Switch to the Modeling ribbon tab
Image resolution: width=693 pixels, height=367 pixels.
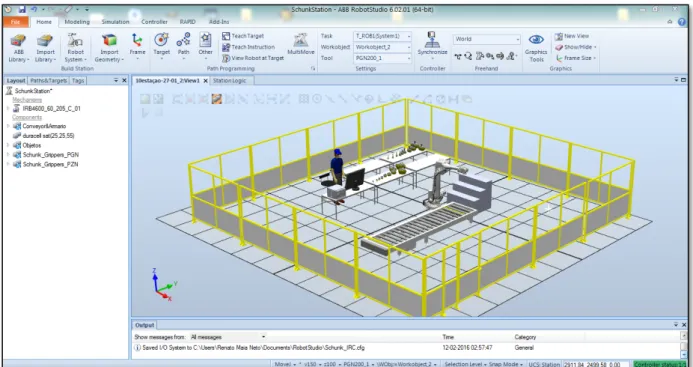pos(77,22)
